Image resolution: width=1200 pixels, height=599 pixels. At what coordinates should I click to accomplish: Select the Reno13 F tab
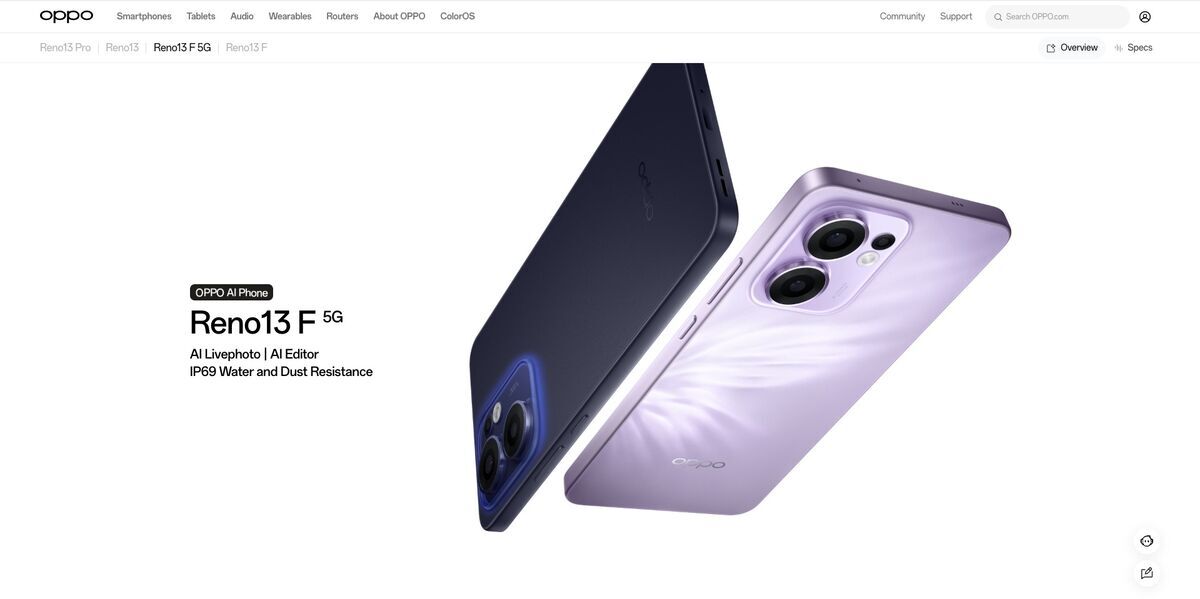(x=246, y=47)
